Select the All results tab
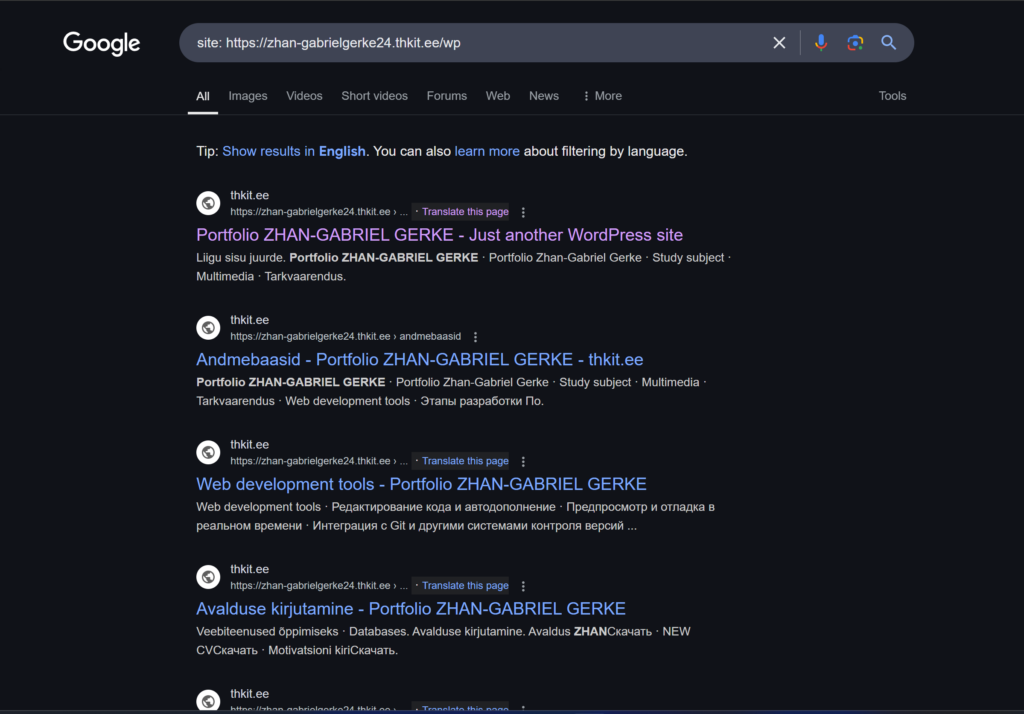Image resolution: width=1024 pixels, height=714 pixels. pos(203,96)
